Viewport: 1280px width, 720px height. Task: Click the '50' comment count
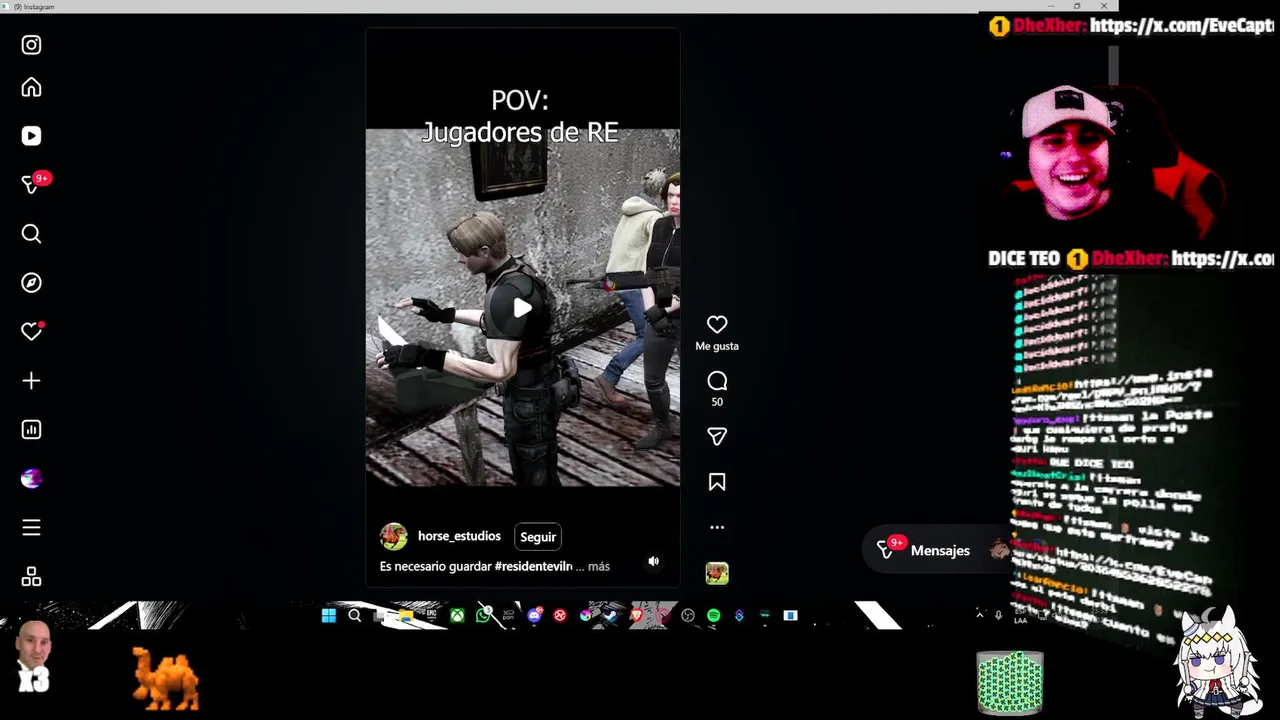click(x=717, y=402)
